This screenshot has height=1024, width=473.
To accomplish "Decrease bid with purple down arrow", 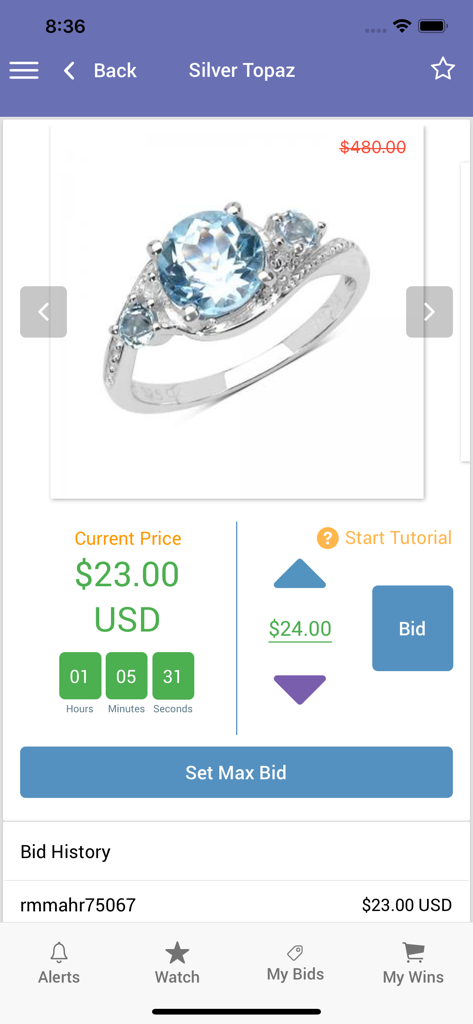I will click(x=299, y=690).
